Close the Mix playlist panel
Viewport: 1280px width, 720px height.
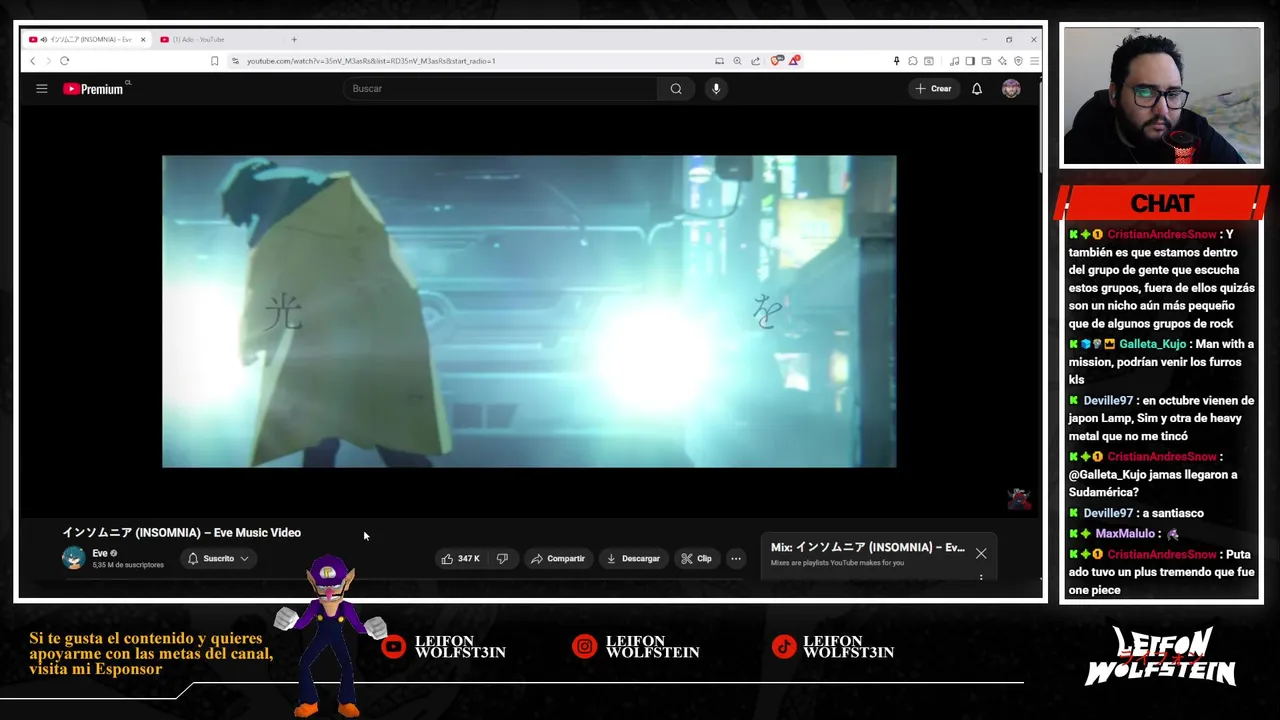(981, 553)
